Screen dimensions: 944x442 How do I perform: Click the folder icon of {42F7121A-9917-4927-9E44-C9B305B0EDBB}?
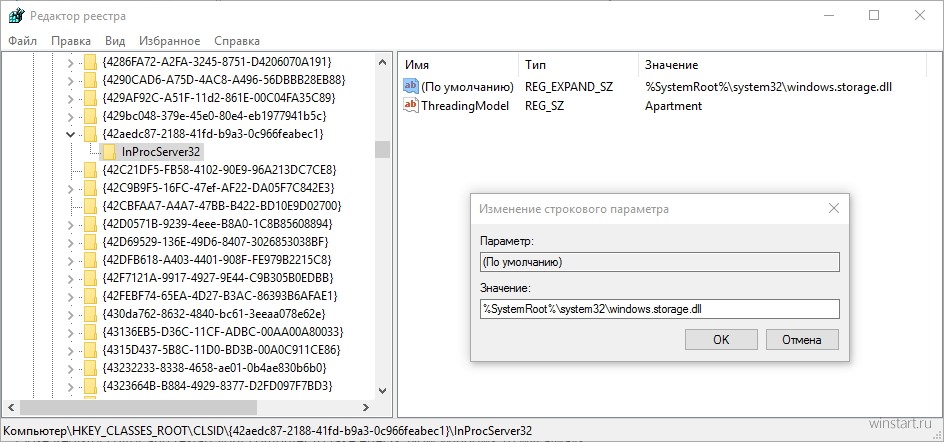click(x=90, y=278)
